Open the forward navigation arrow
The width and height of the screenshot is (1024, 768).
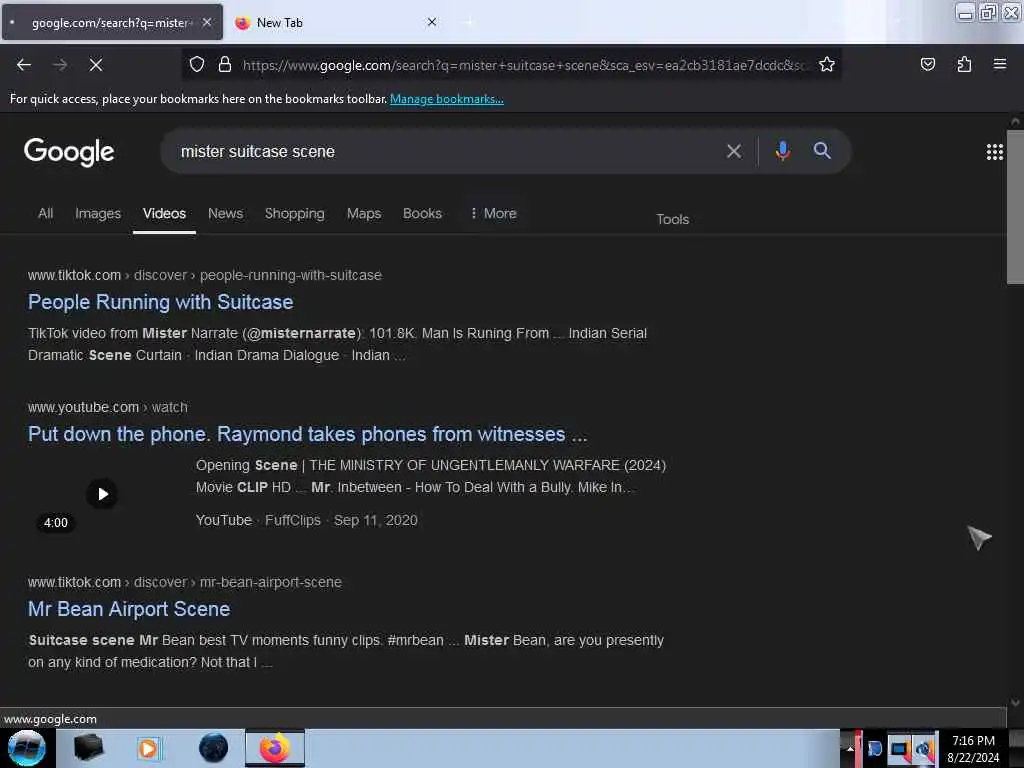pyautogui.click(x=59, y=65)
